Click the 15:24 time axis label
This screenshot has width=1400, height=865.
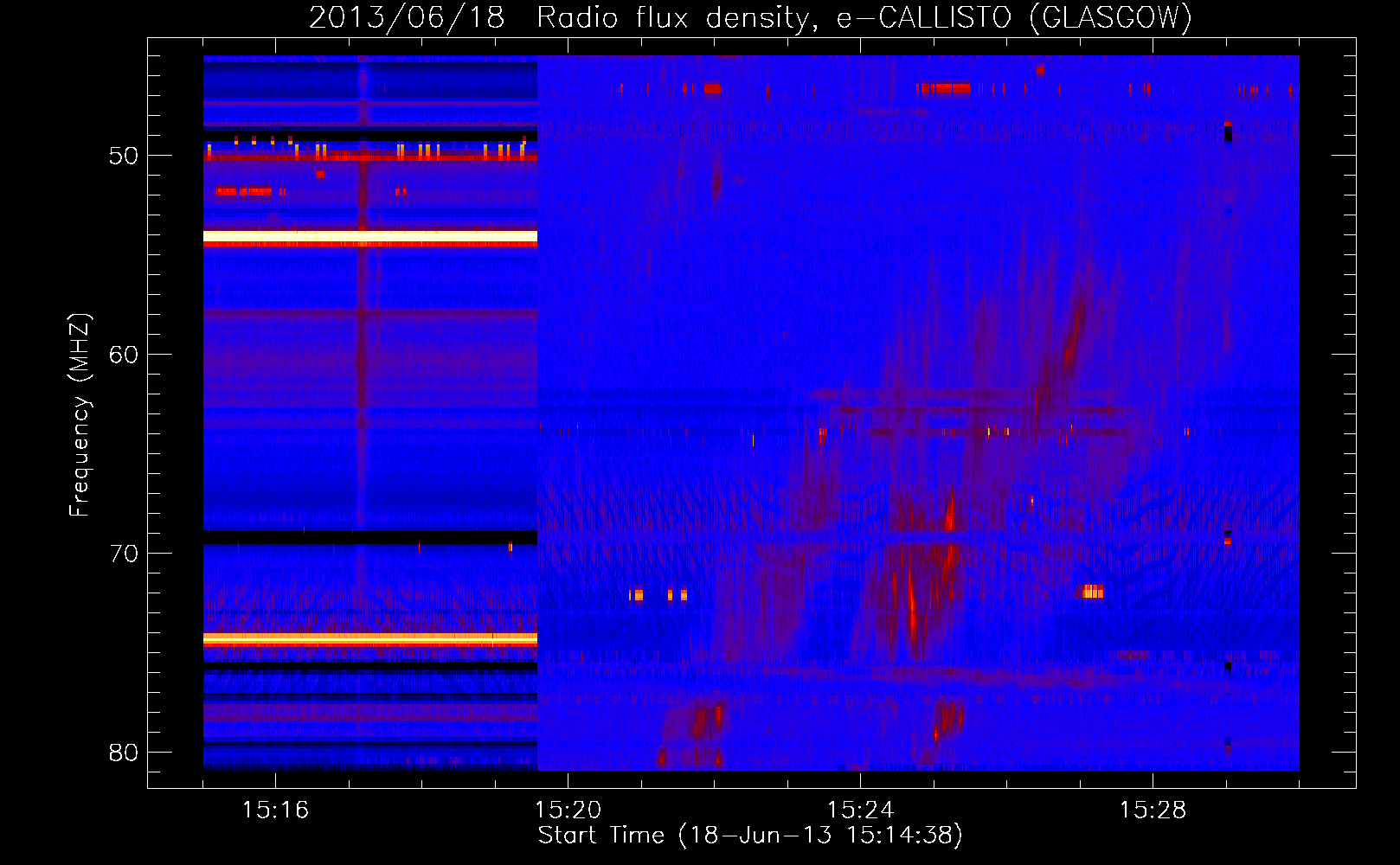coord(860,810)
